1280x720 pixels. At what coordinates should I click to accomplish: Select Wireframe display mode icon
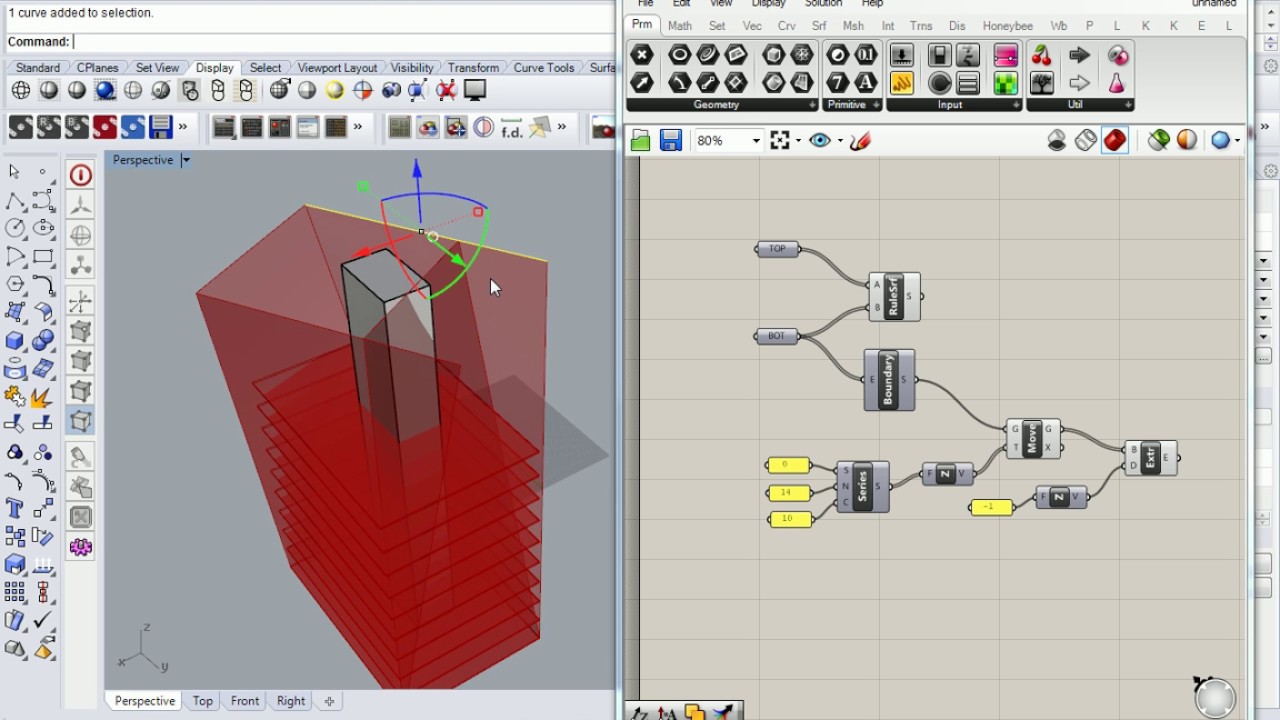pyautogui.click(x=21, y=90)
